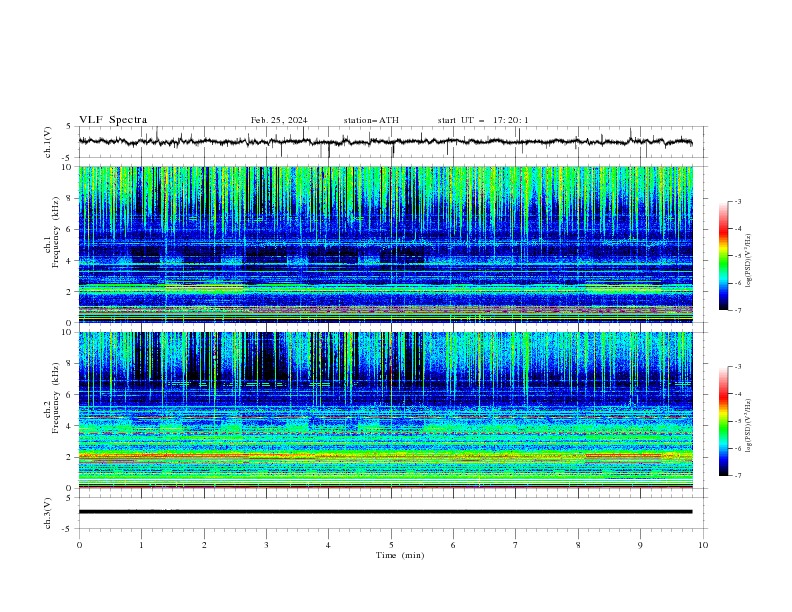Click the red 2 kHz band in ch.2 spectrogram
The height and width of the screenshot is (612, 792).
pyautogui.click(x=385, y=456)
